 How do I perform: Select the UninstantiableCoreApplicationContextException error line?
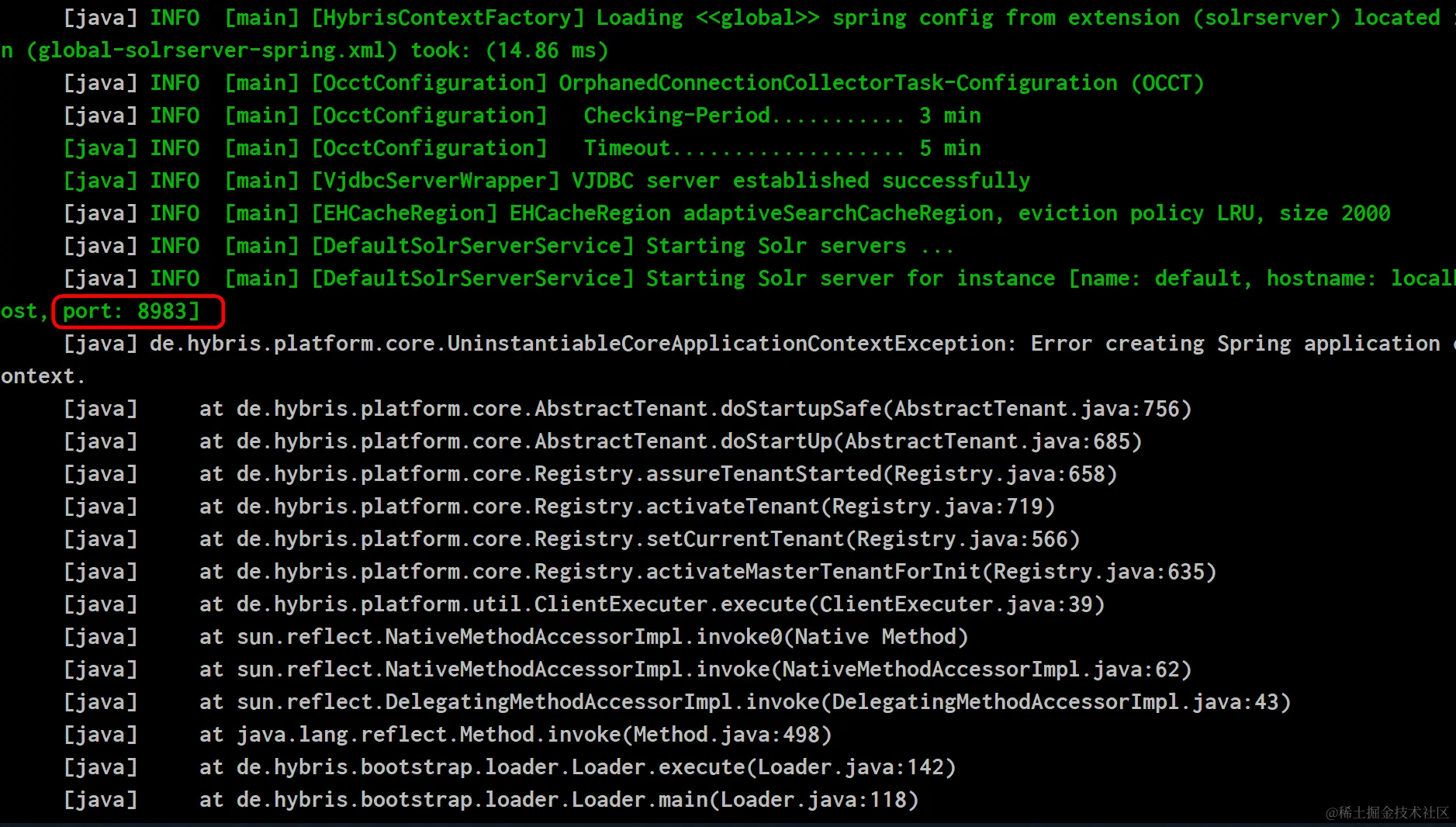click(x=759, y=344)
